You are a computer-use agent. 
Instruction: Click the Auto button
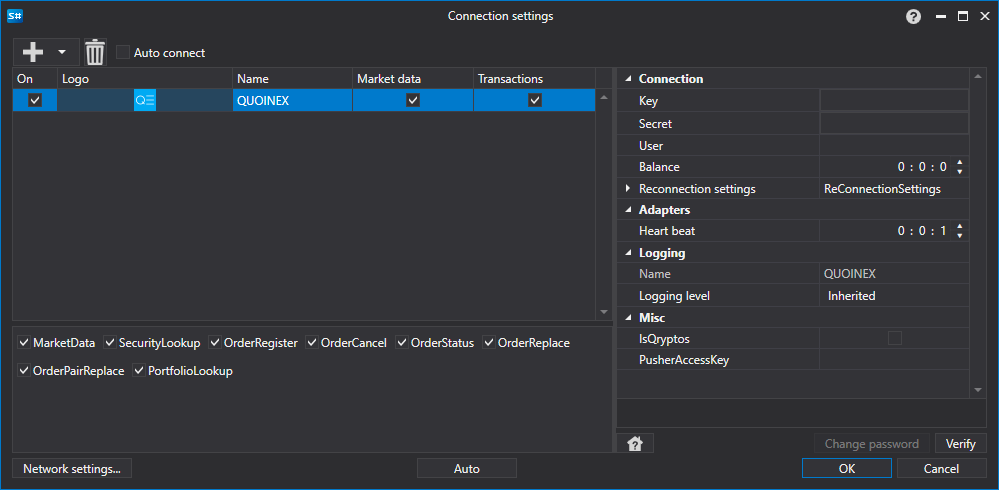466,468
